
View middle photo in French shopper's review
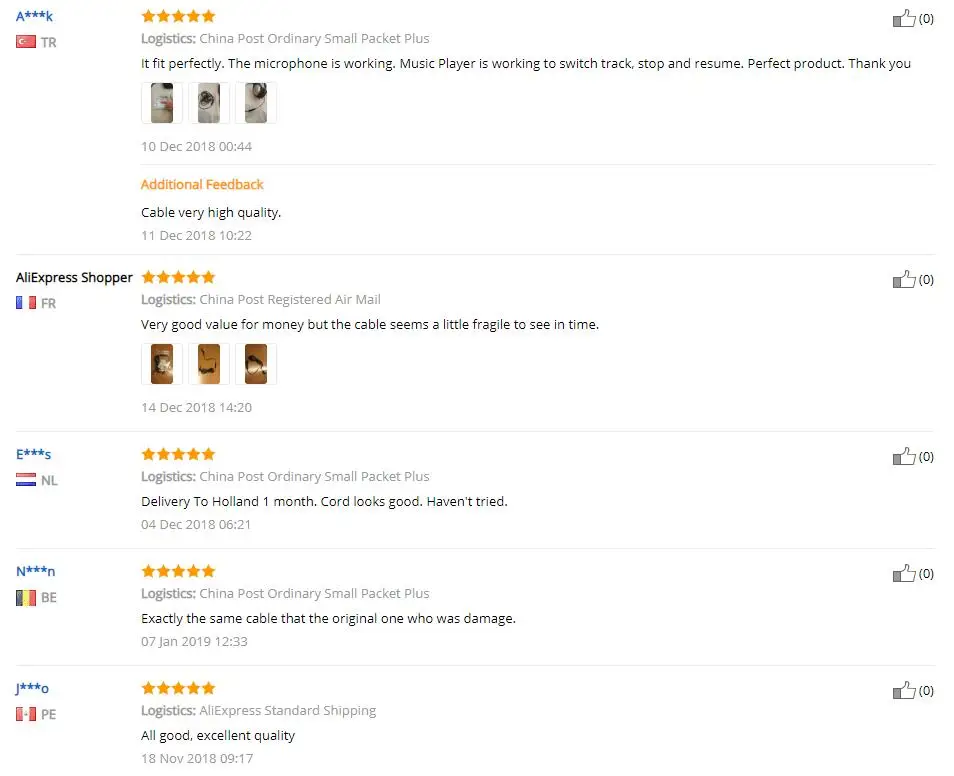[x=209, y=364]
